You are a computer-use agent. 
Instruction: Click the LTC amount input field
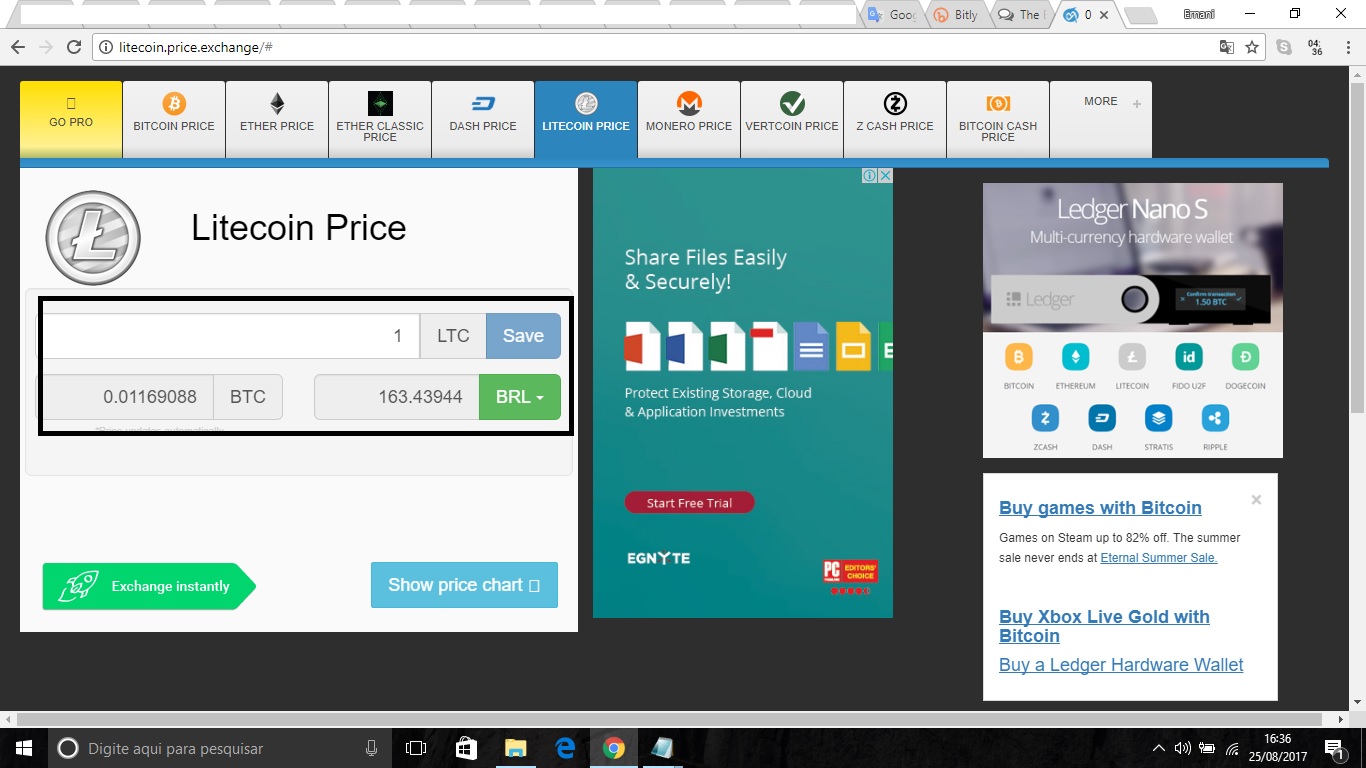tap(229, 336)
